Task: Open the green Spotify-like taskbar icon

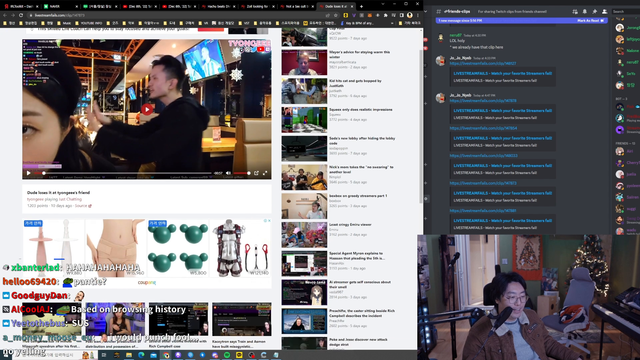Action: (227, 355)
